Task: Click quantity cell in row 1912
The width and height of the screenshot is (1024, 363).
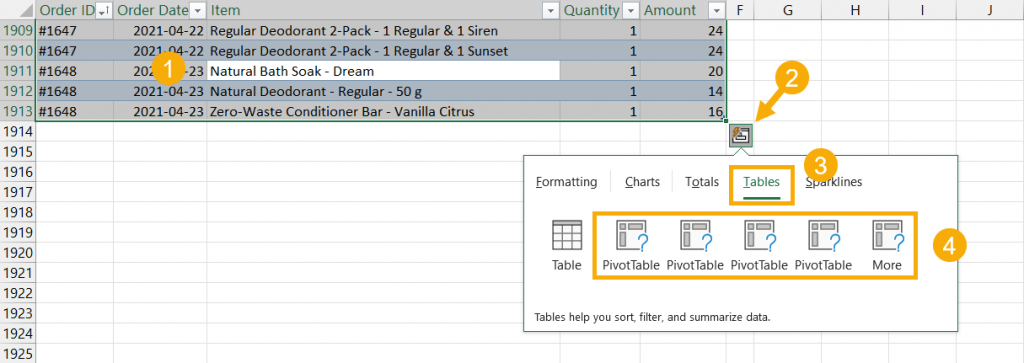Action: pos(600,91)
